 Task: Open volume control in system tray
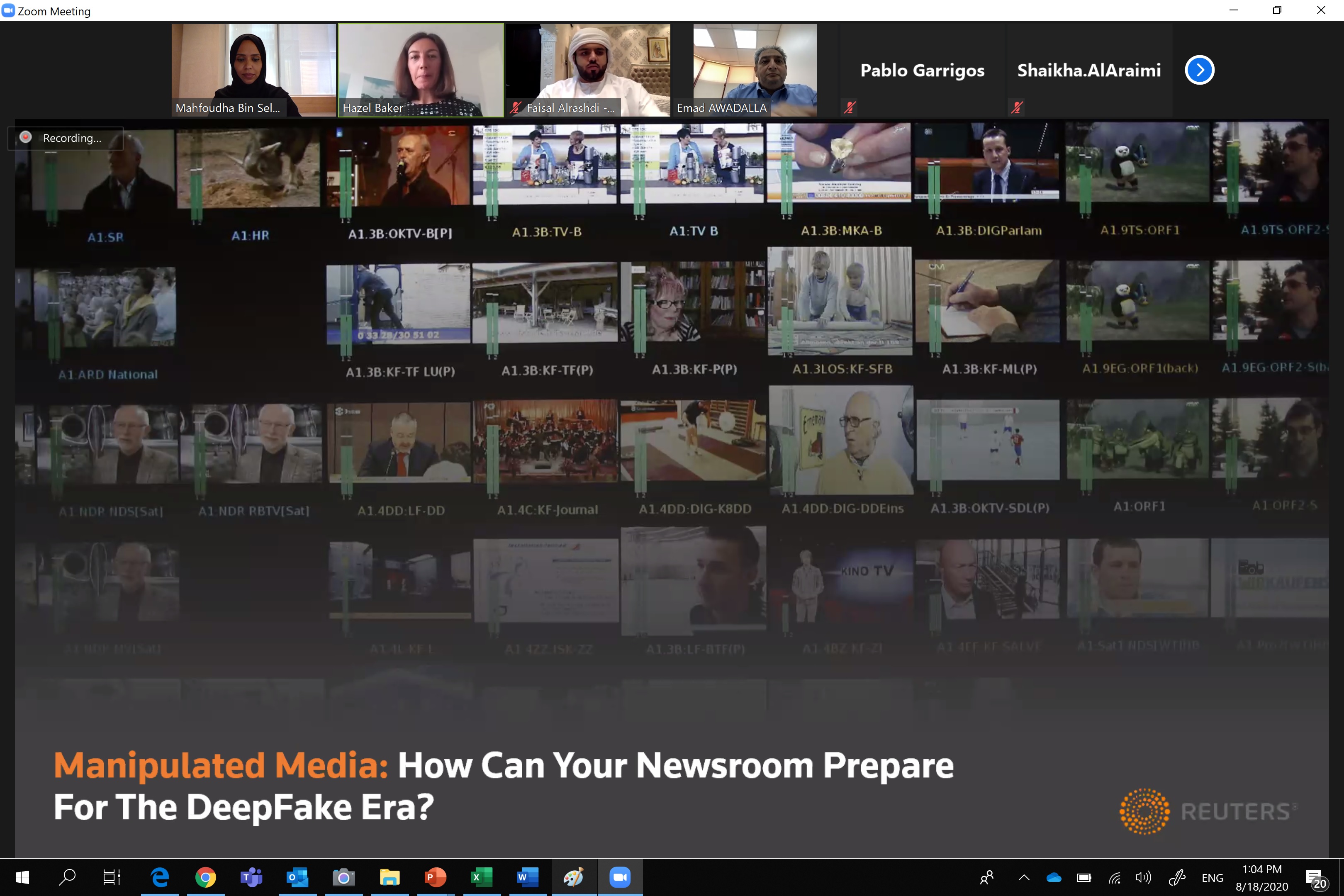(x=1143, y=878)
